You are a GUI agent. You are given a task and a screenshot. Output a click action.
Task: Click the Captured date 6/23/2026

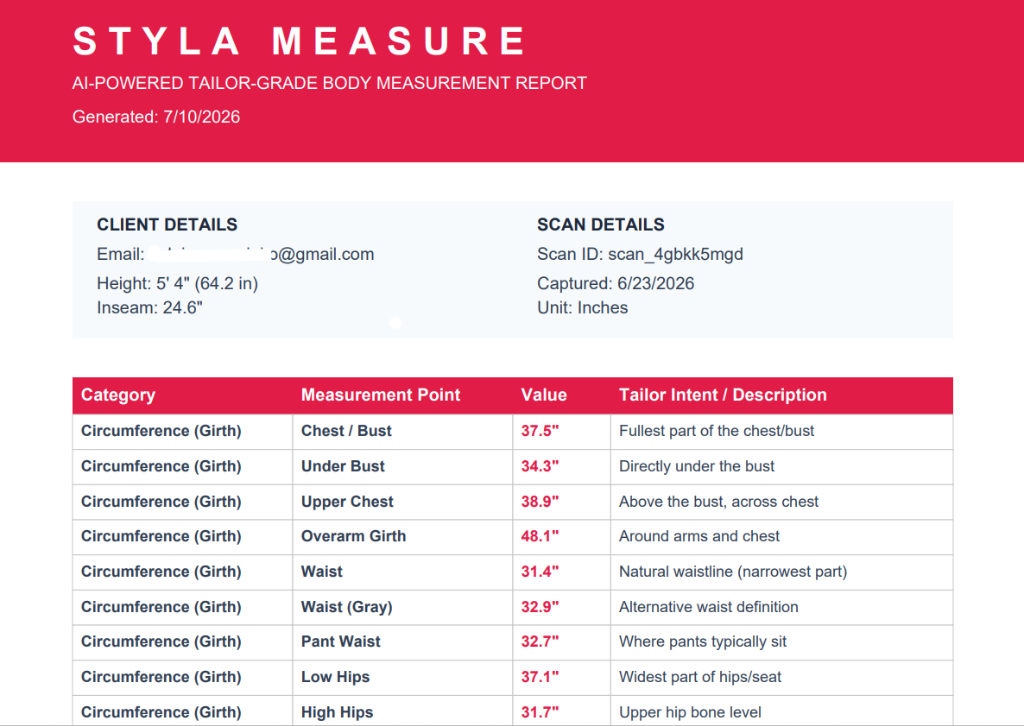point(615,283)
